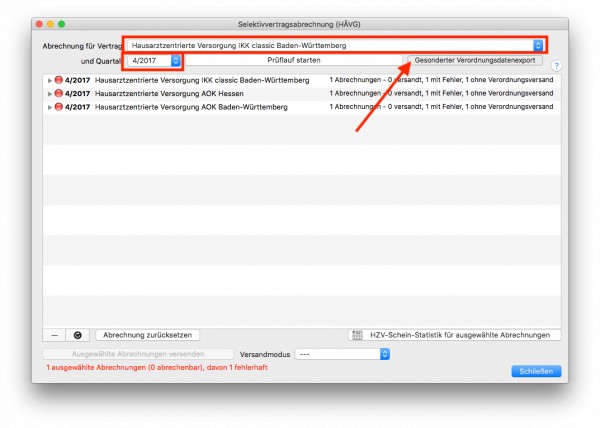Click the refresh circular arrow button
Image resolution: width=600 pixels, height=428 pixels.
(x=78, y=335)
